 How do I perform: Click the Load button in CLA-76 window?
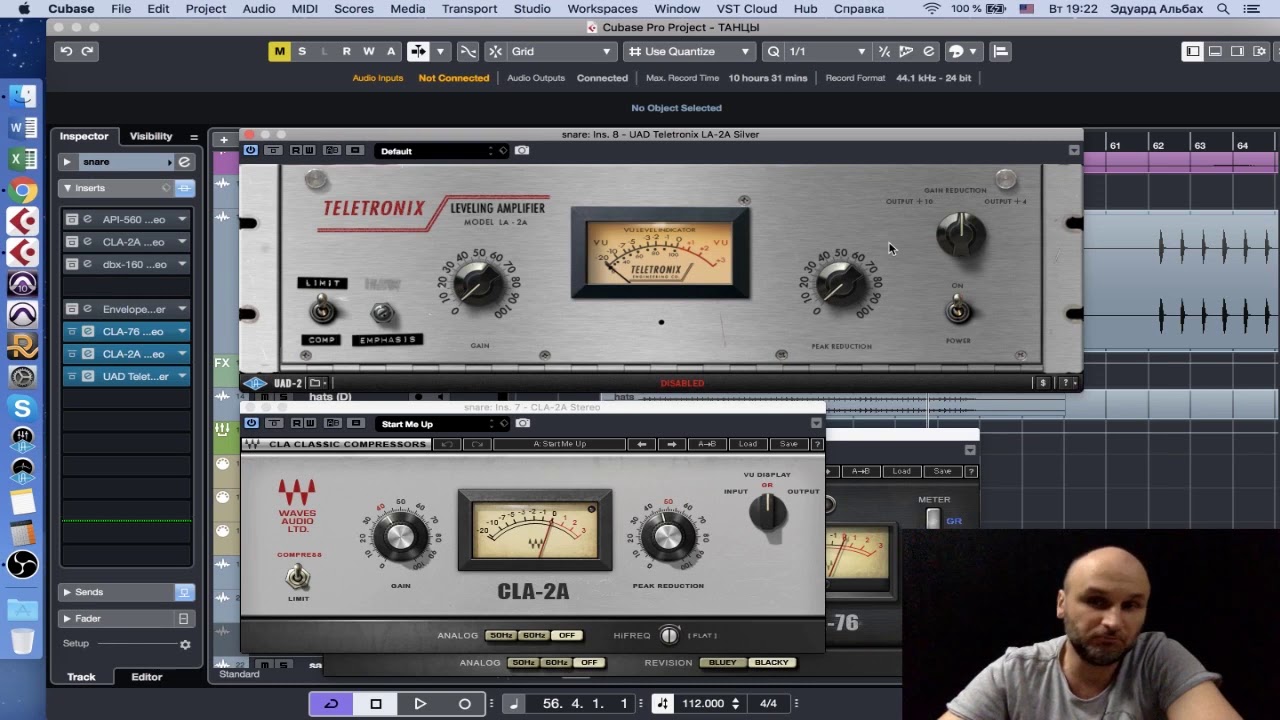pyautogui.click(x=901, y=471)
